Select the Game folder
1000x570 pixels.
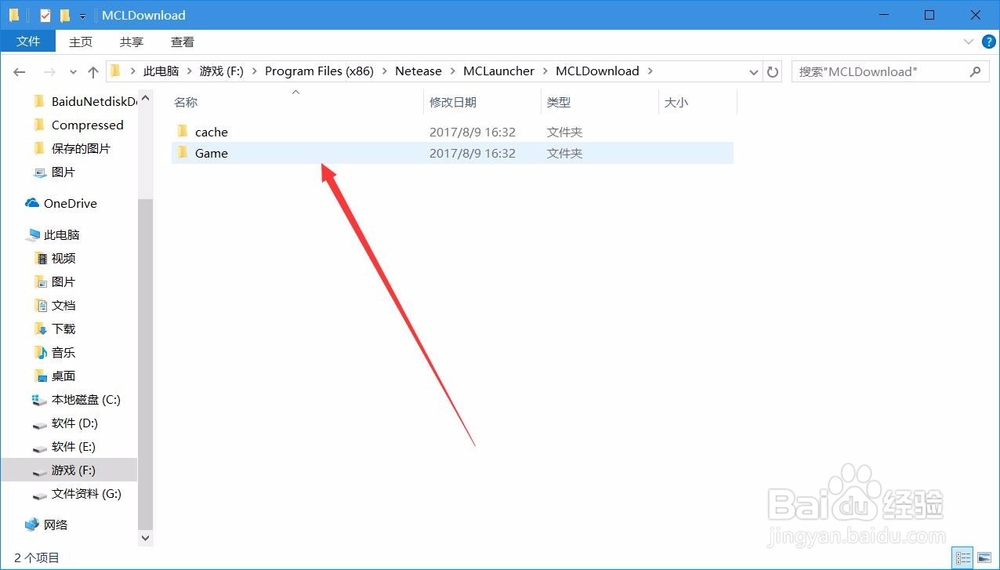click(452, 153)
